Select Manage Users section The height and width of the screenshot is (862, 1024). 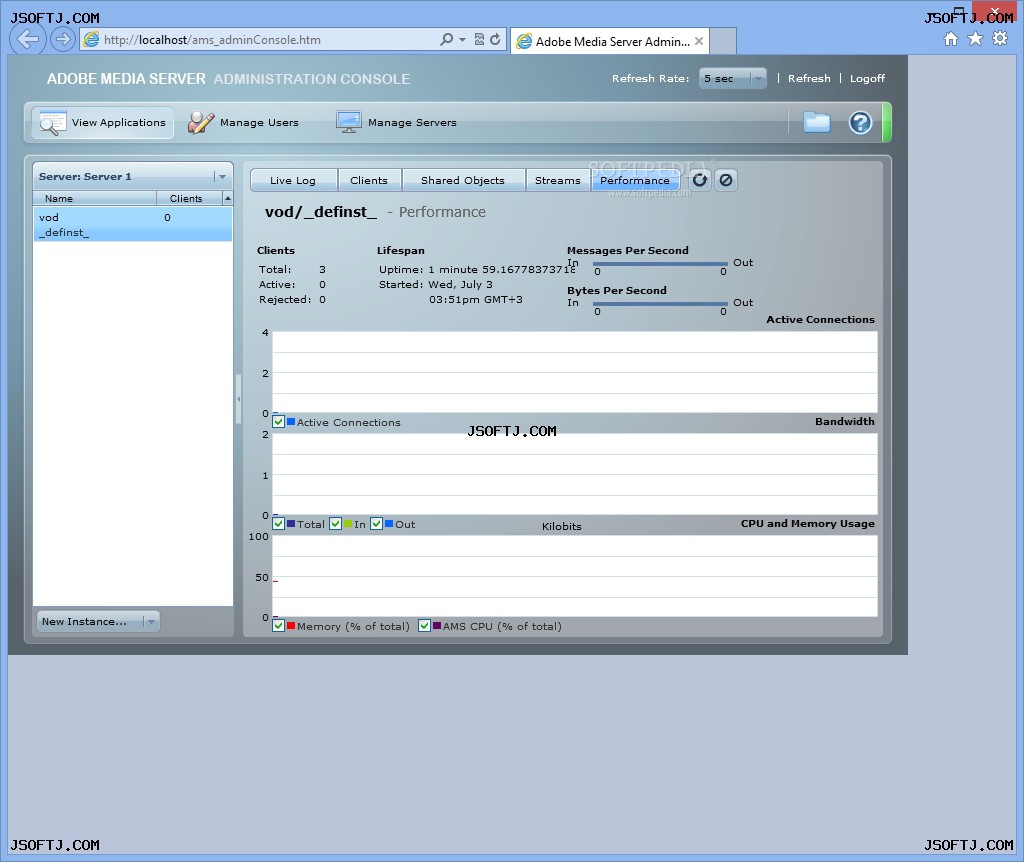[x=243, y=122]
